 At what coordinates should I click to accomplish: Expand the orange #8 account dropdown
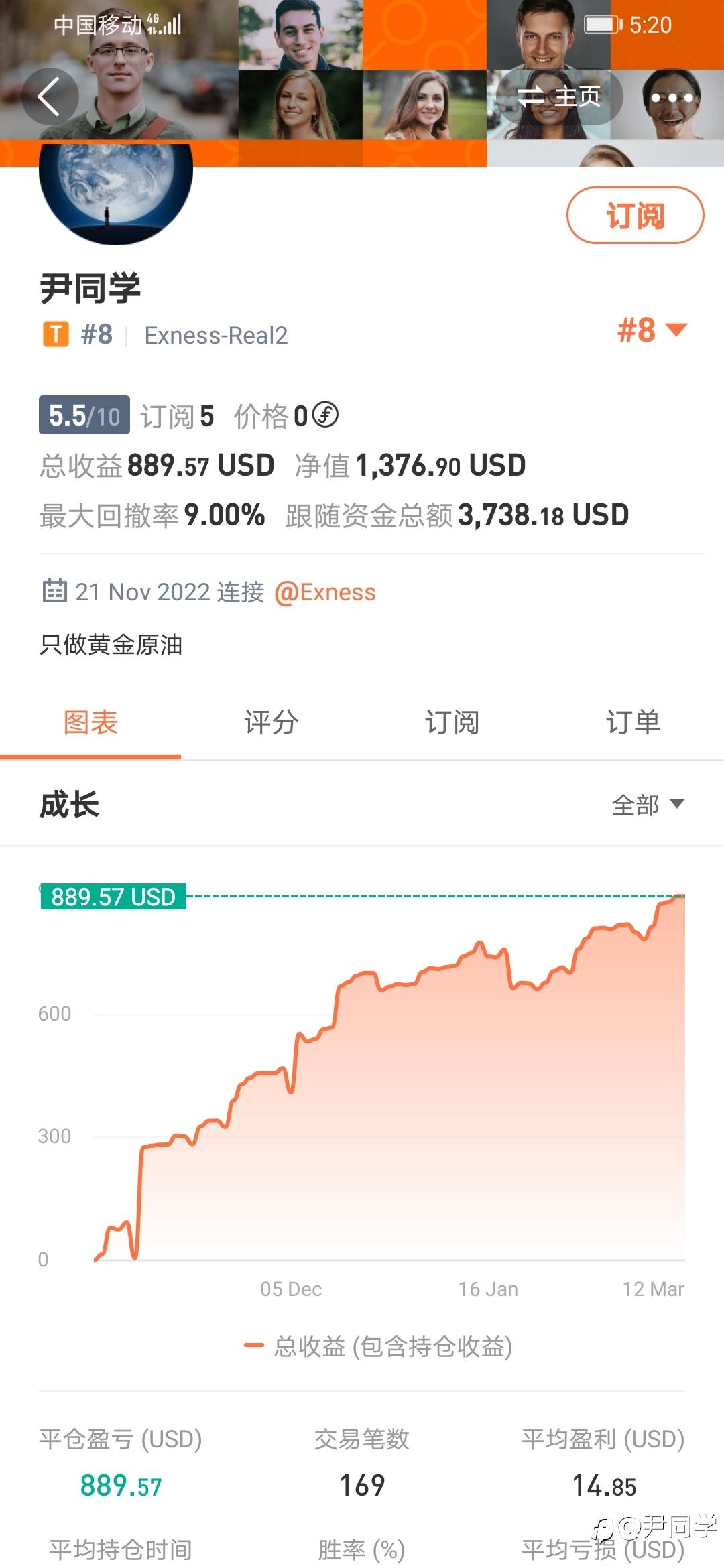(x=652, y=330)
